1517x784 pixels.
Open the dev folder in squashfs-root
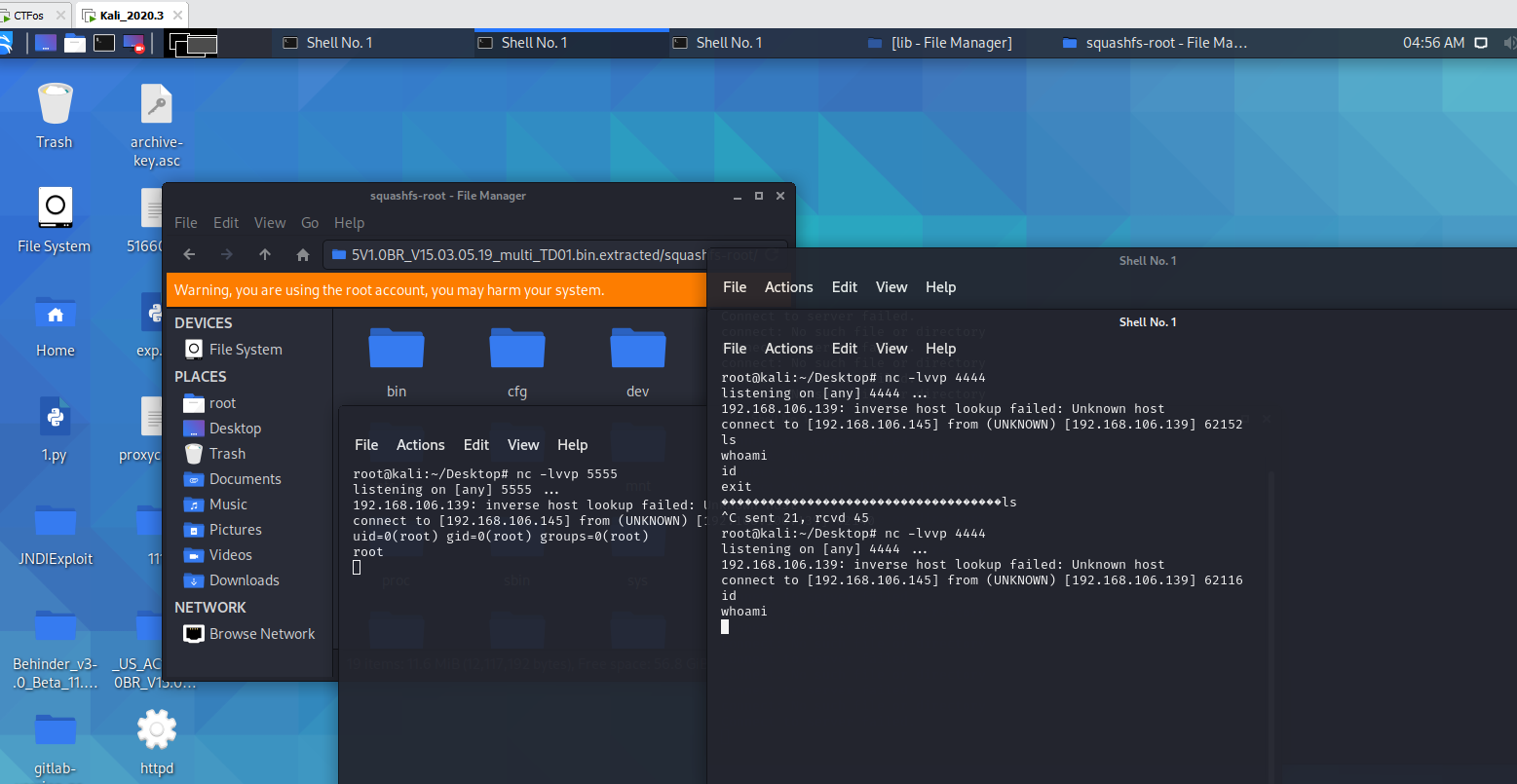(638, 362)
